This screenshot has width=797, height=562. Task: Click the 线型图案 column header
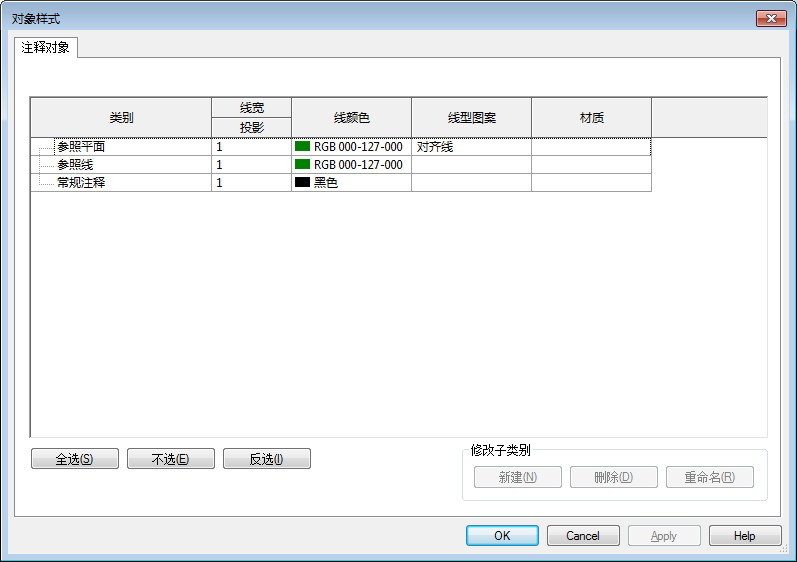click(471, 118)
